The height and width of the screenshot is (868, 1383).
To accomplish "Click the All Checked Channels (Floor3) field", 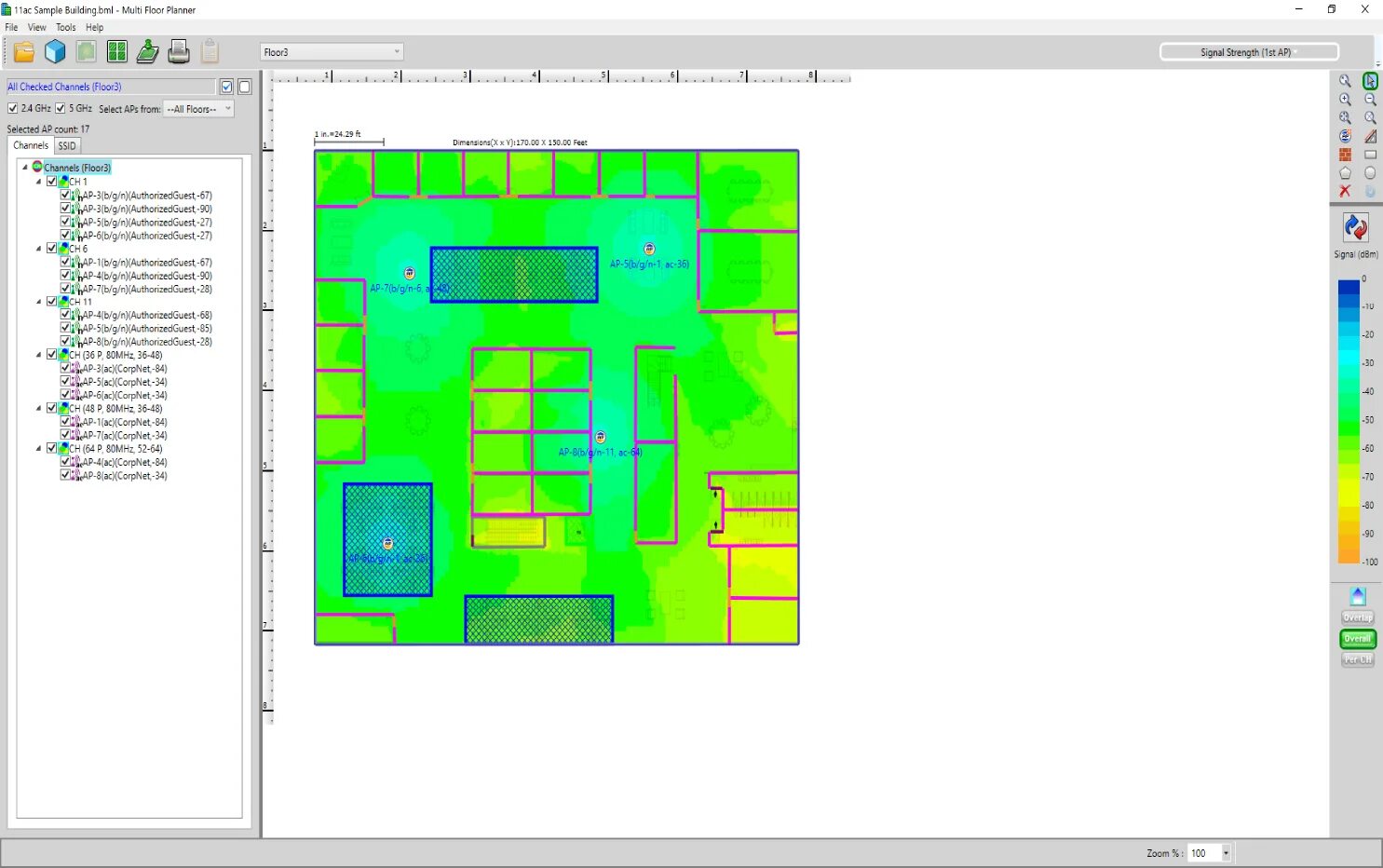I will click(111, 87).
